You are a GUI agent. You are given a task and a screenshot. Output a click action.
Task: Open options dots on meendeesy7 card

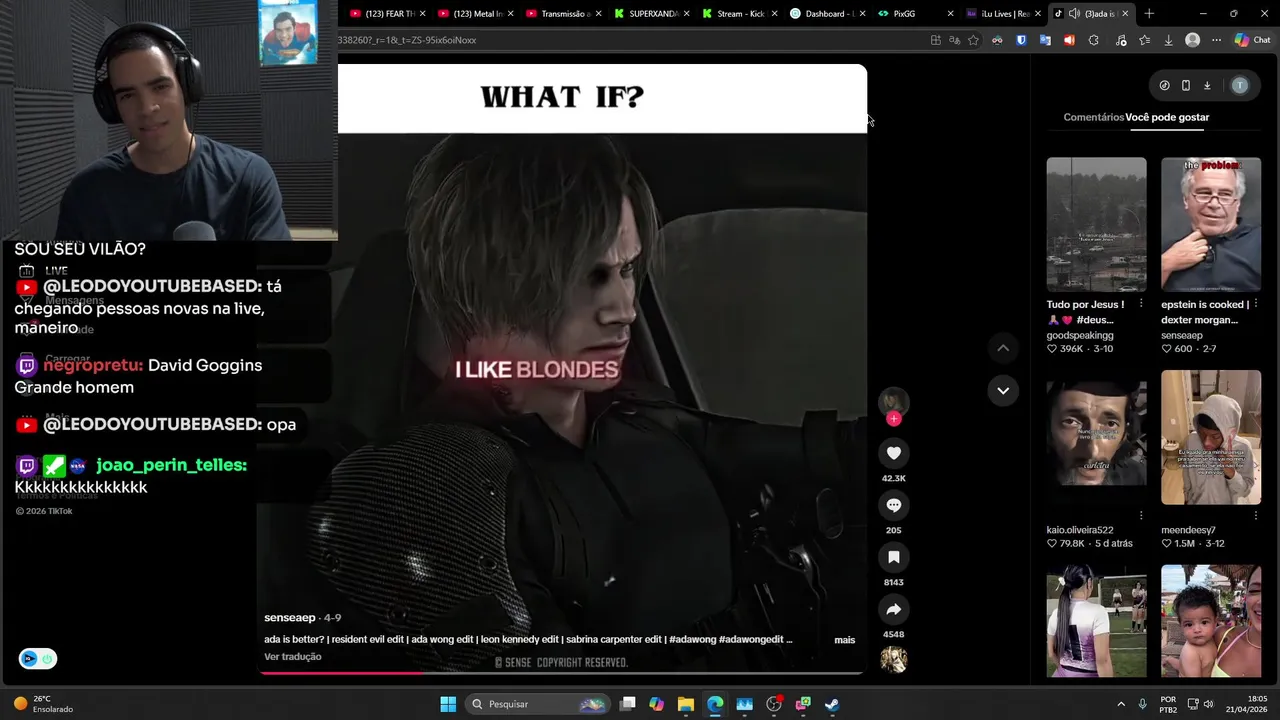[x=1255, y=516]
